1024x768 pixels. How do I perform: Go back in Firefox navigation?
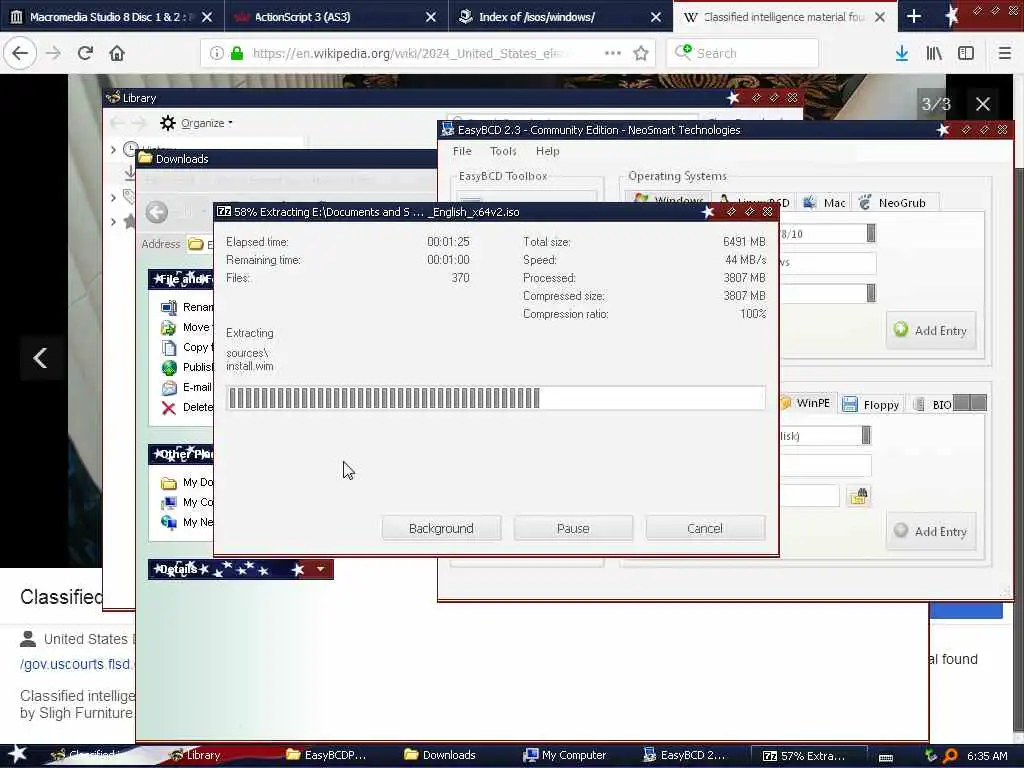tap(20, 53)
